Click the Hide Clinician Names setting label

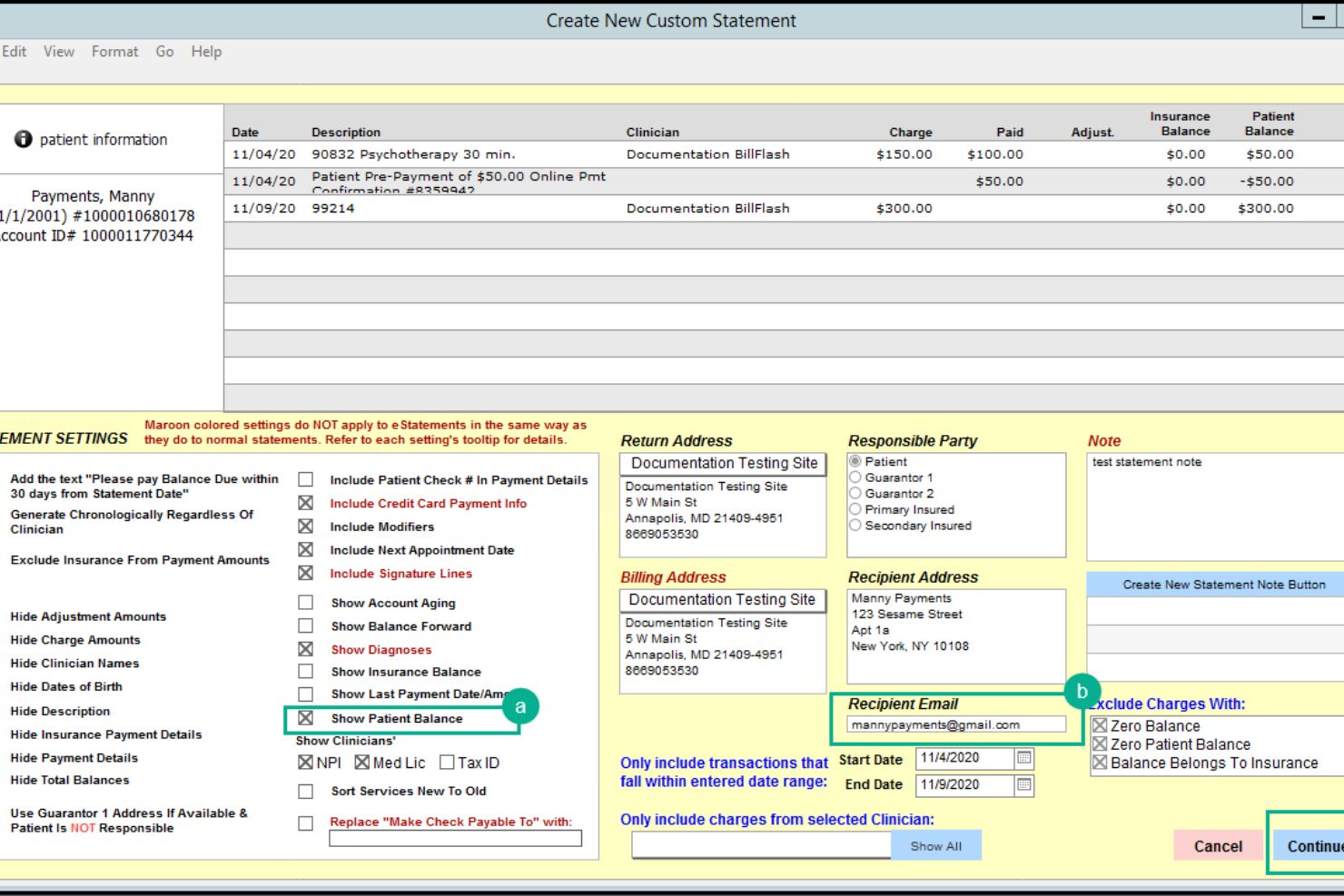(x=74, y=664)
